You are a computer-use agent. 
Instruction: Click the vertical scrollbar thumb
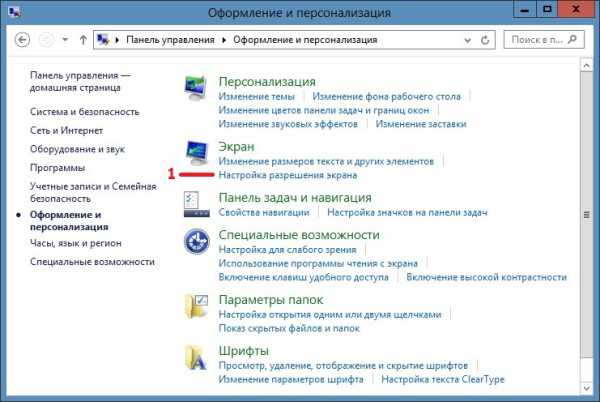coord(587,215)
